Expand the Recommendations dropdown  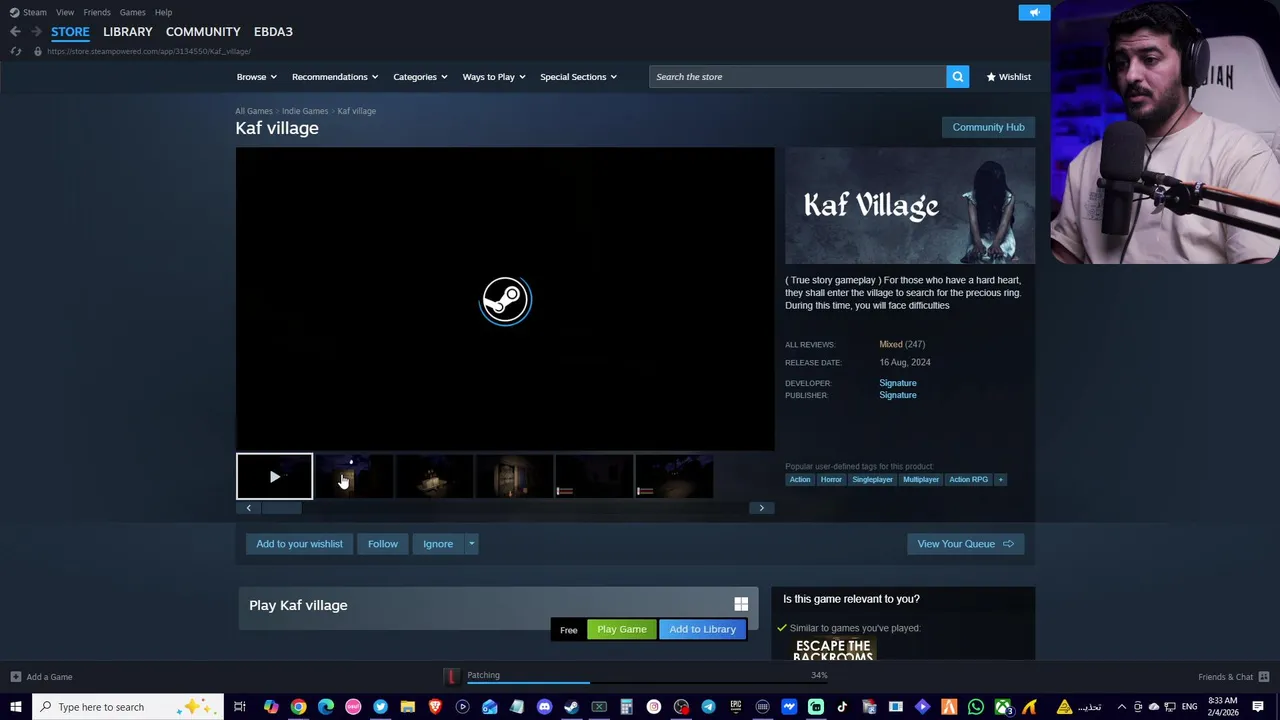click(x=334, y=77)
